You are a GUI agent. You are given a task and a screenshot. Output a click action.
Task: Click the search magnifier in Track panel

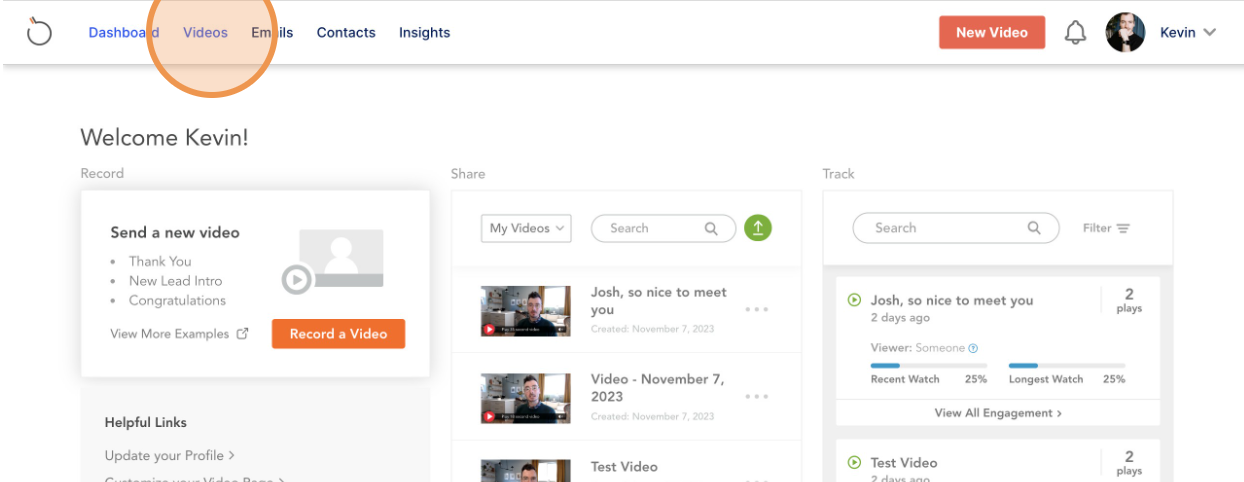coord(1034,228)
